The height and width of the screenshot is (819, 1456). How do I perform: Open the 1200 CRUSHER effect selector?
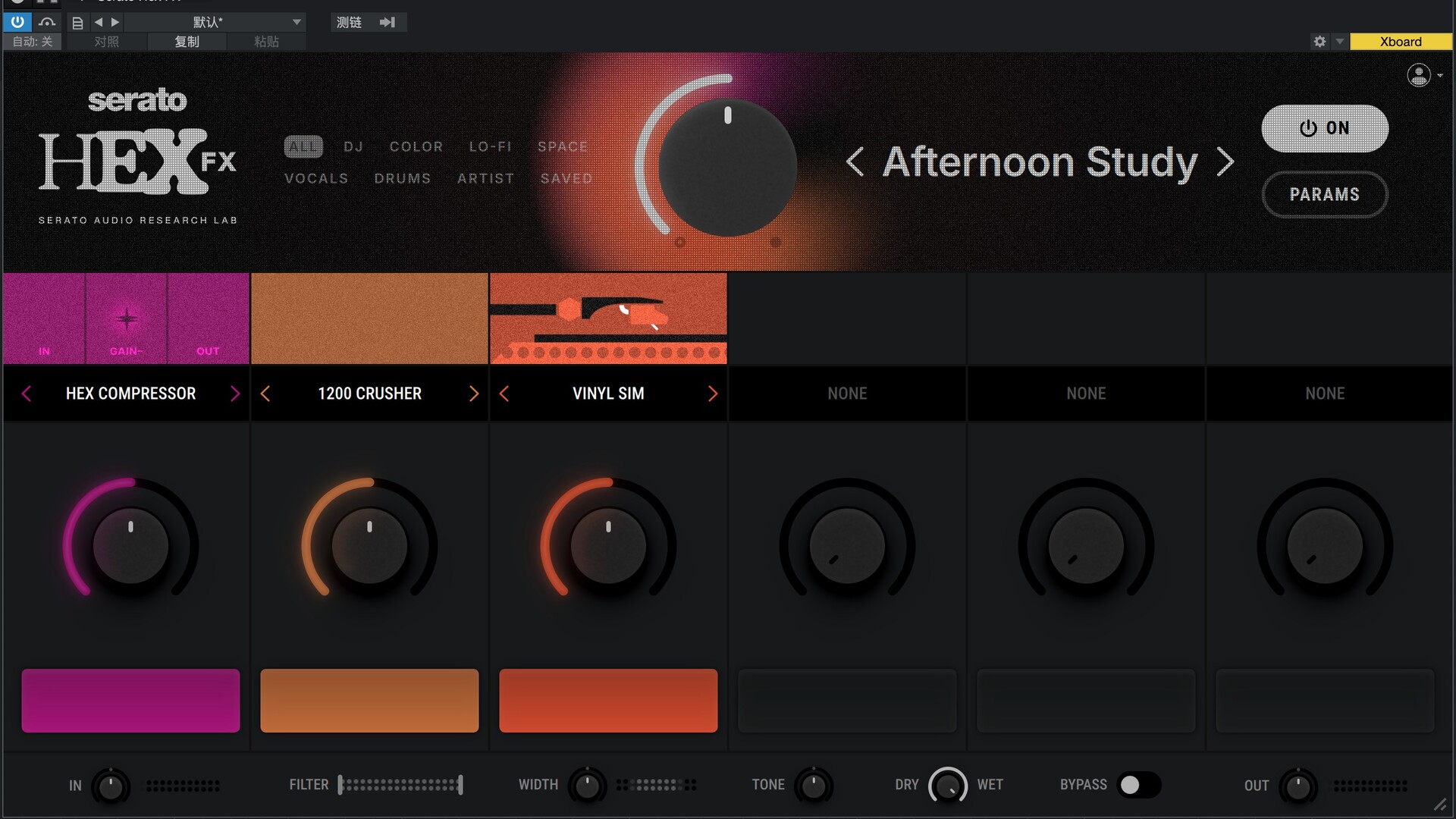[x=369, y=394]
